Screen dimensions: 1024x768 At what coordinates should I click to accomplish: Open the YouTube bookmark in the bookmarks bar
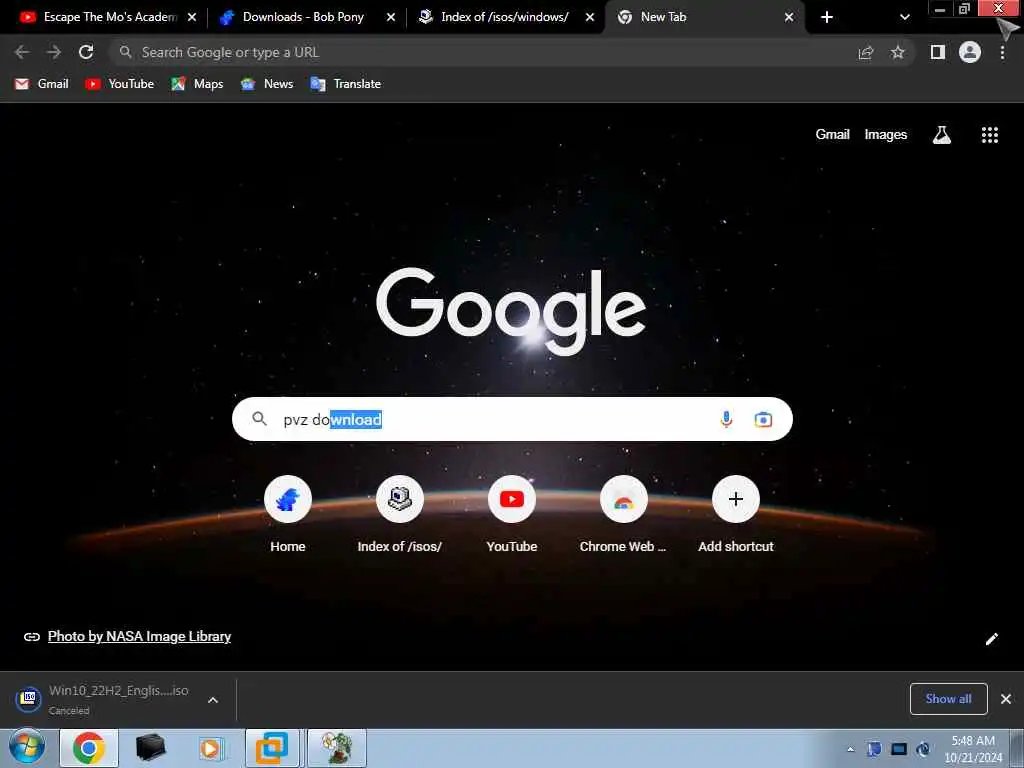coord(120,84)
